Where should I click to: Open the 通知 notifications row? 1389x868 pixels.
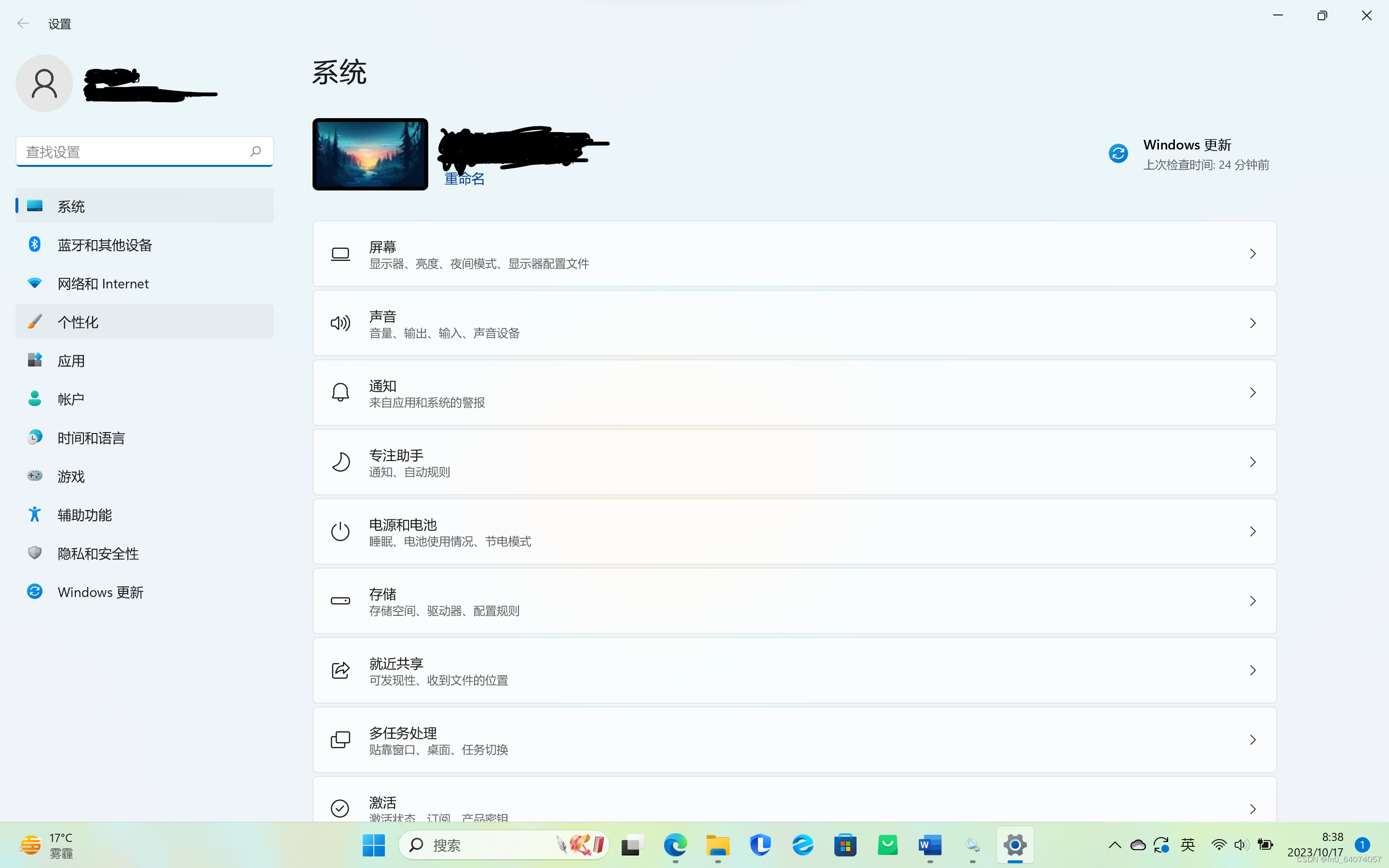click(794, 393)
